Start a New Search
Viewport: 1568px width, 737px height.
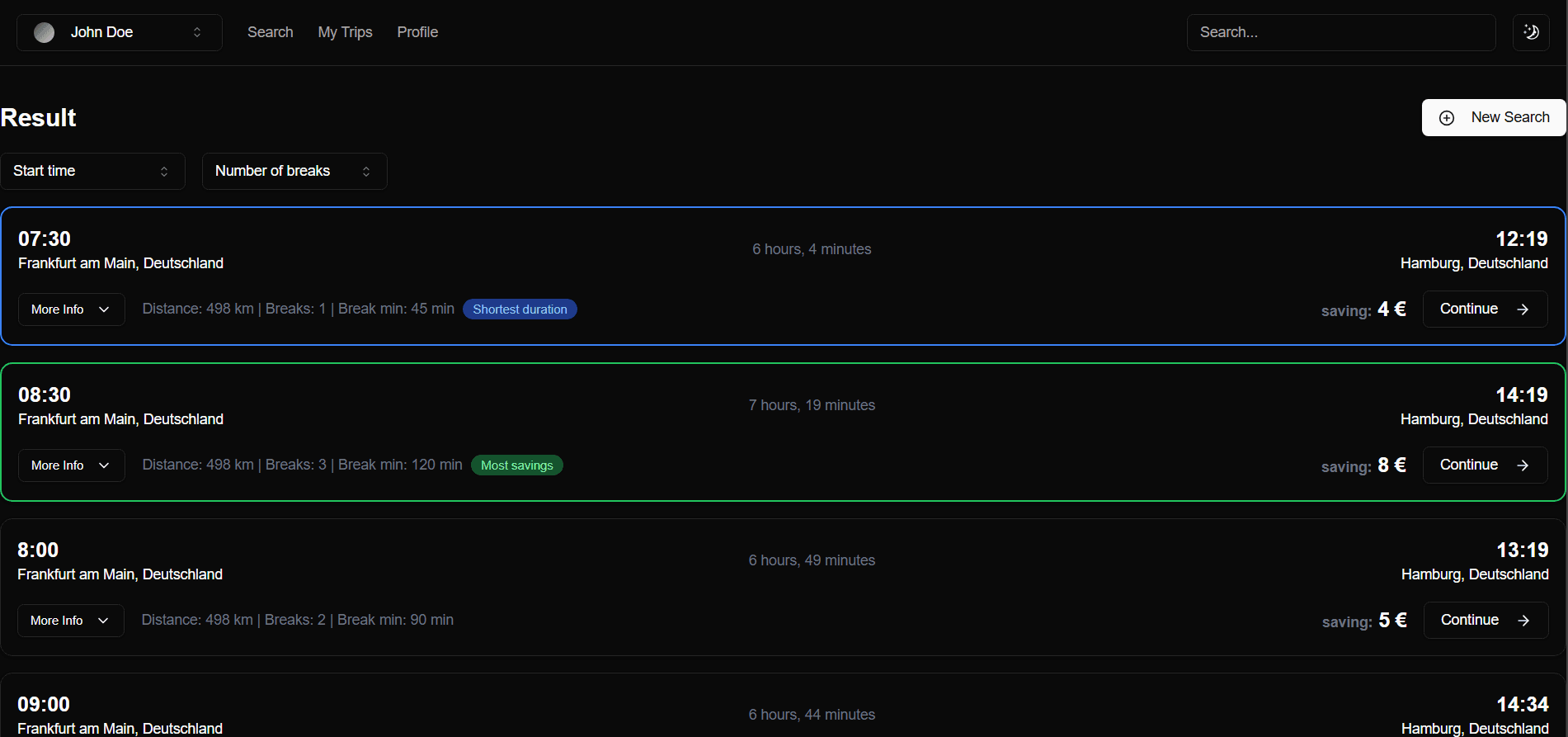[1494, 118]
